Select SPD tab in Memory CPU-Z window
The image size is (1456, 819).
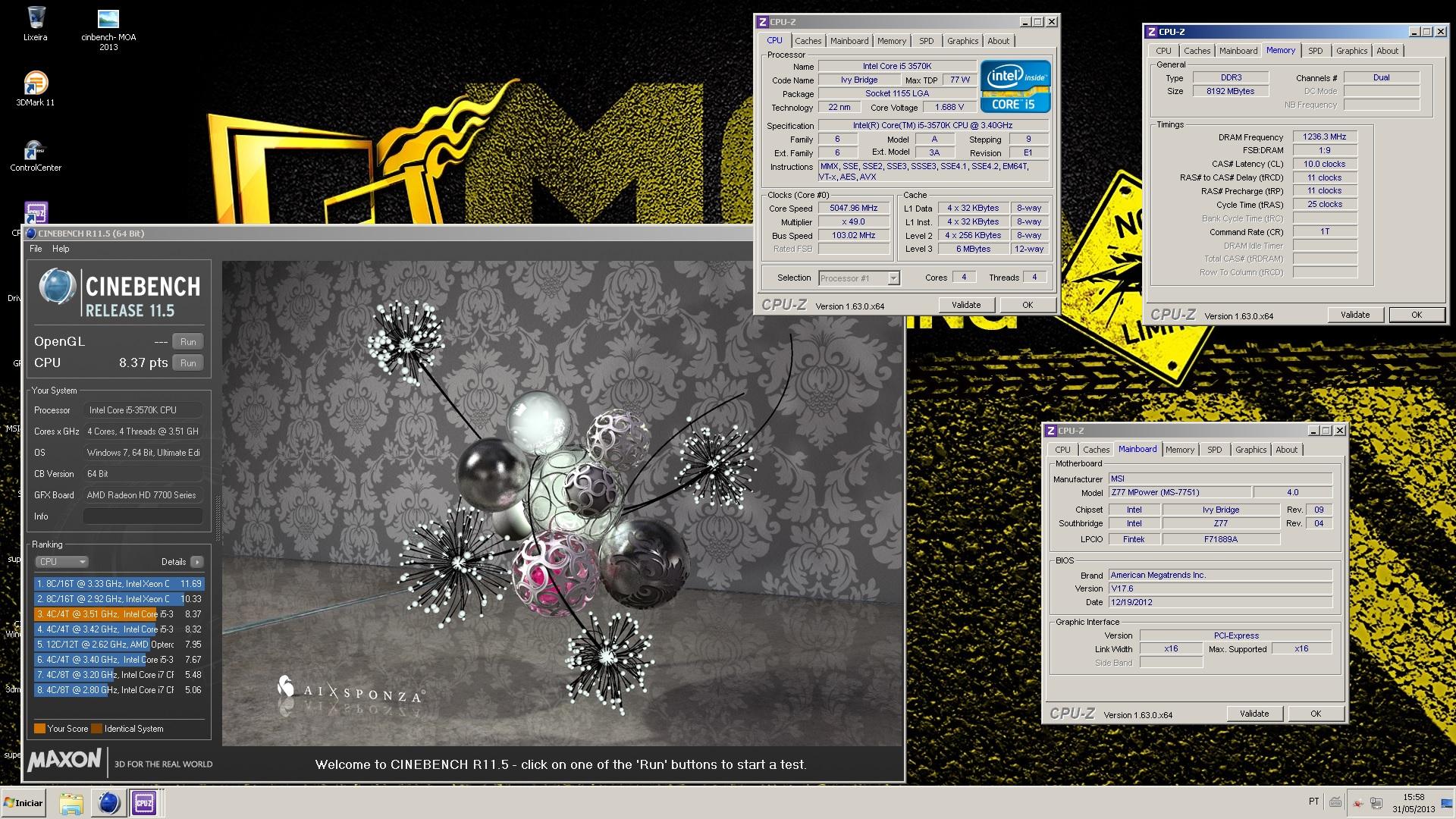(x=1316, y=51)
